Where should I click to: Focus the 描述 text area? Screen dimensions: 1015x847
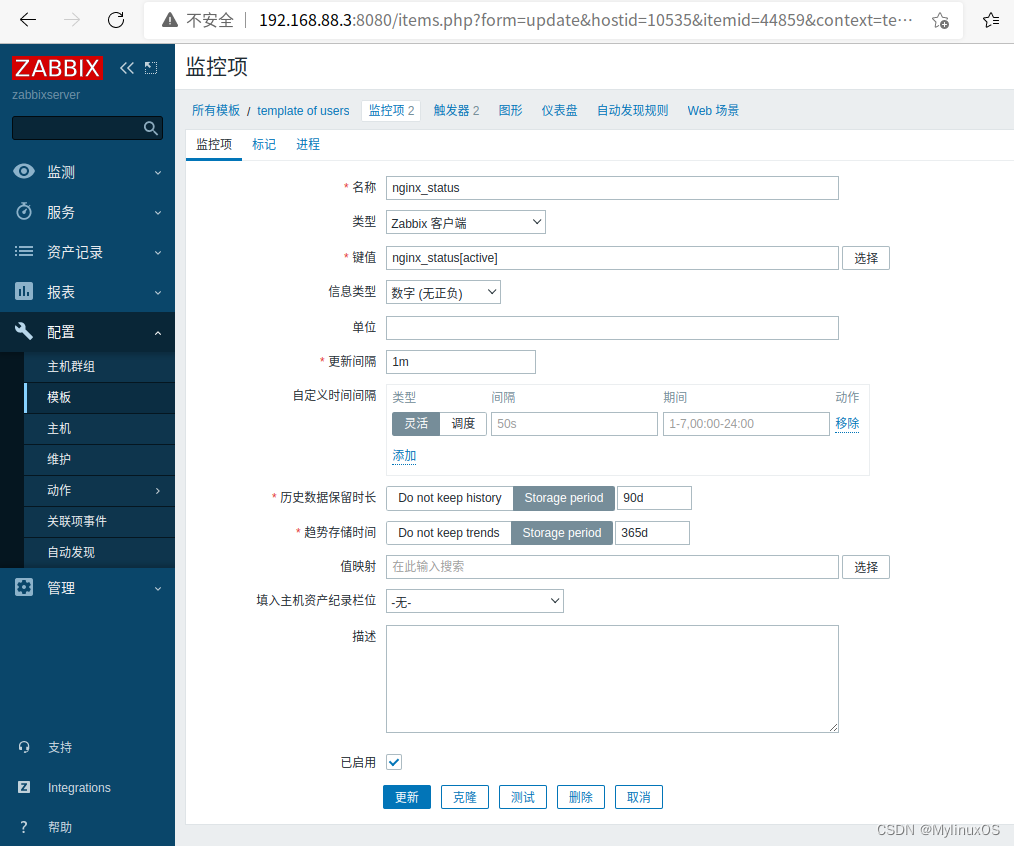612,679
